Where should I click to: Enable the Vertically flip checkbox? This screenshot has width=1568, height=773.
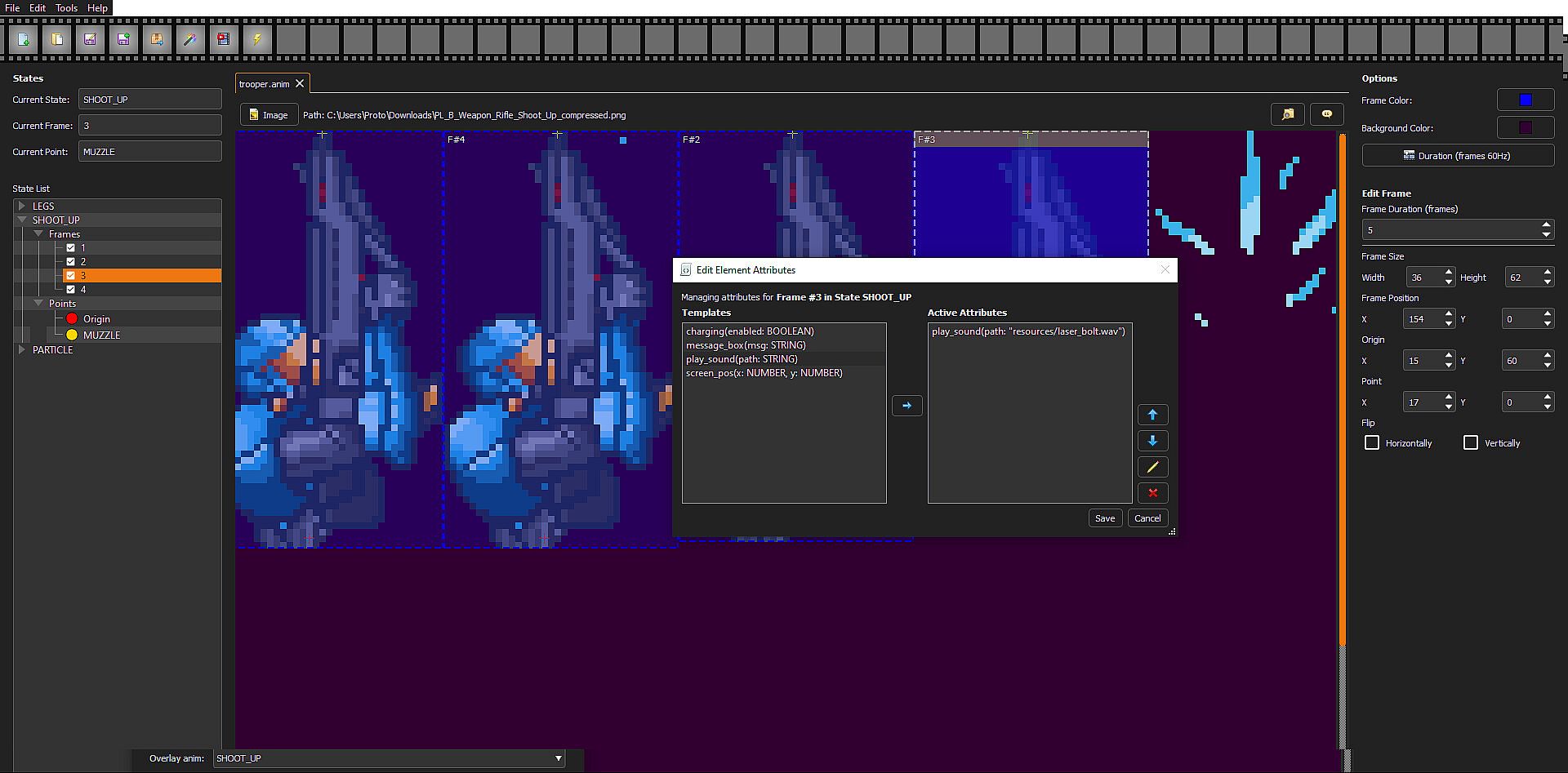(x=1471, y=442)
